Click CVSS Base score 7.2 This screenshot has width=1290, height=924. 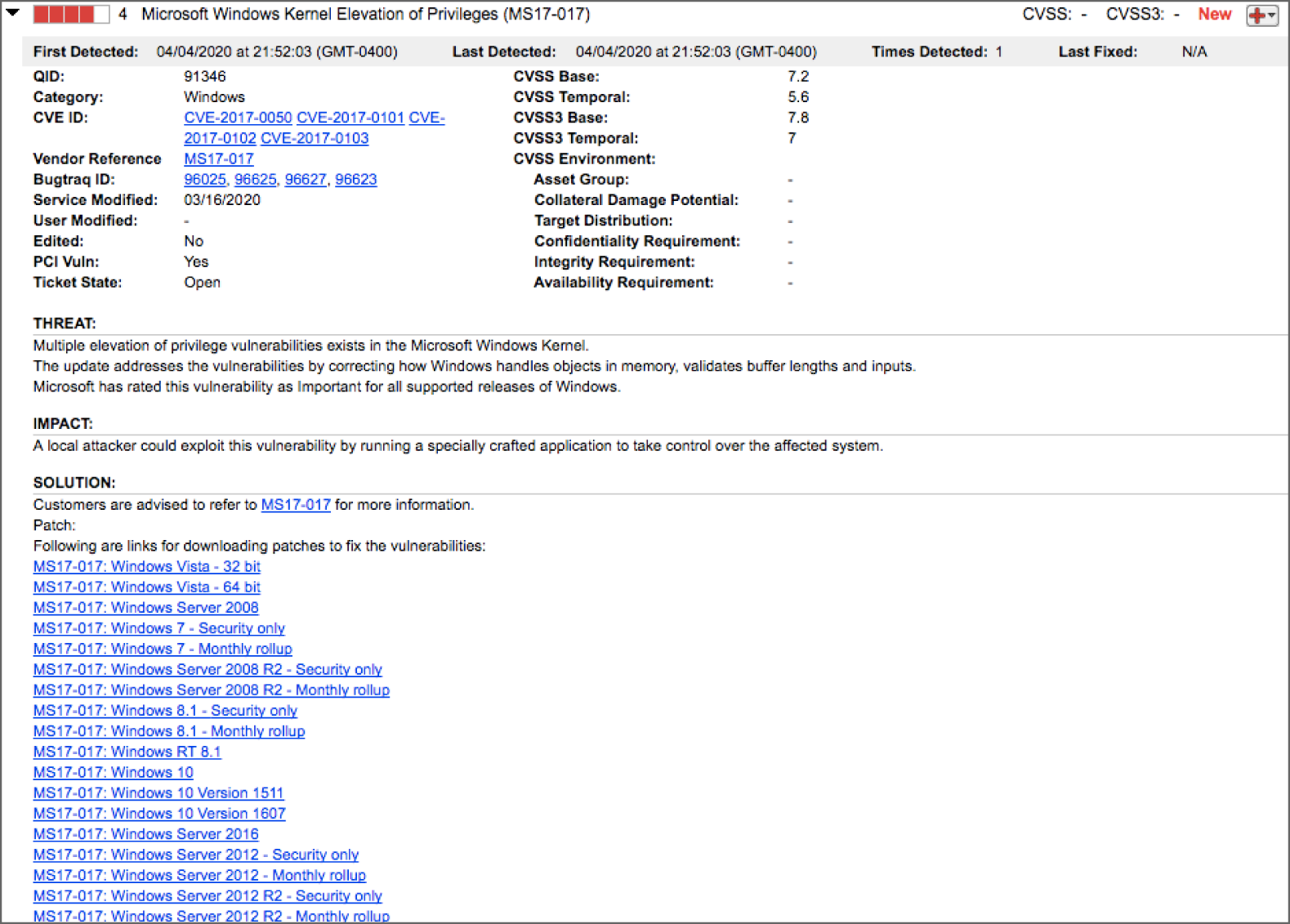[x=798, y=76]
